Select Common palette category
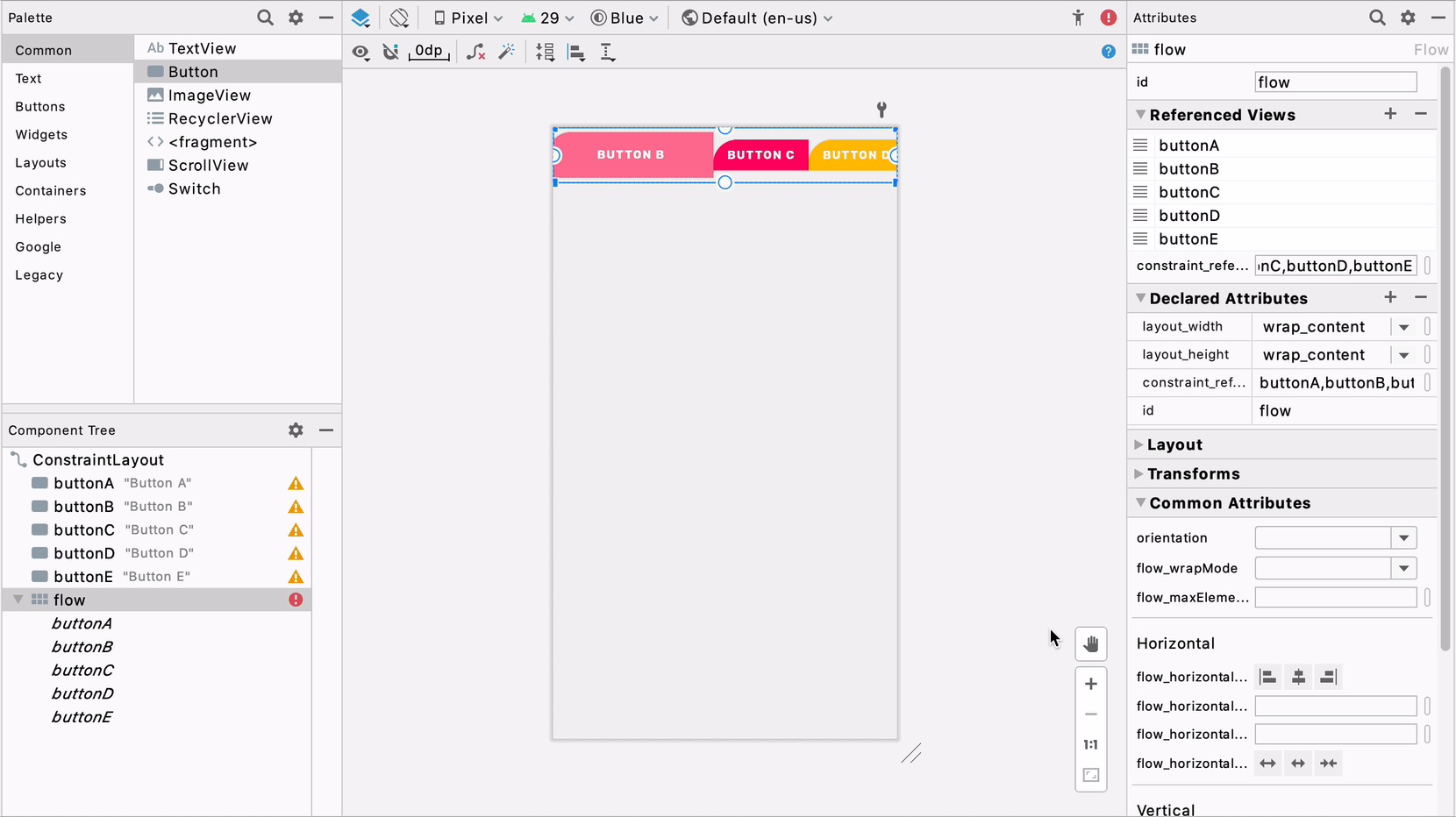 coord(68,50)
